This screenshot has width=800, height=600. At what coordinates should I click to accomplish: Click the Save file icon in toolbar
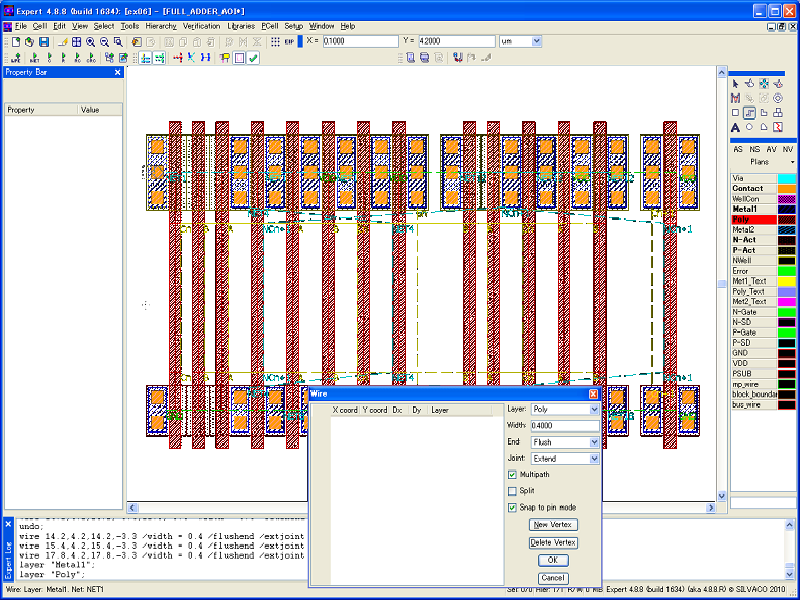(x=44, y=42)
